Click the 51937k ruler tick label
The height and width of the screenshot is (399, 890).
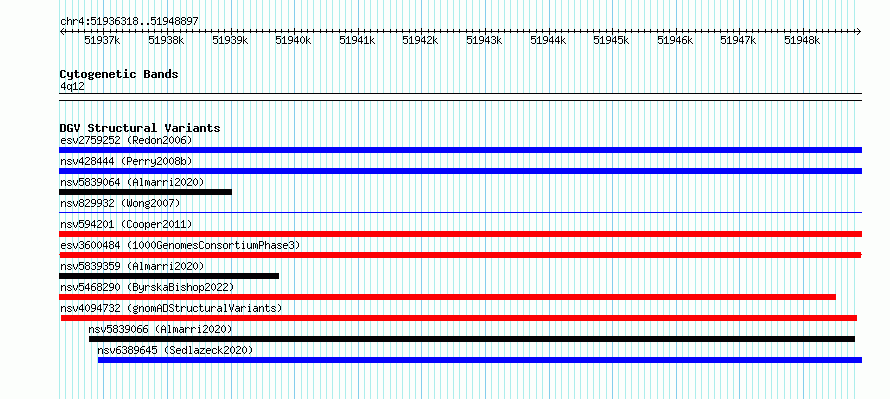pos(102,40)
